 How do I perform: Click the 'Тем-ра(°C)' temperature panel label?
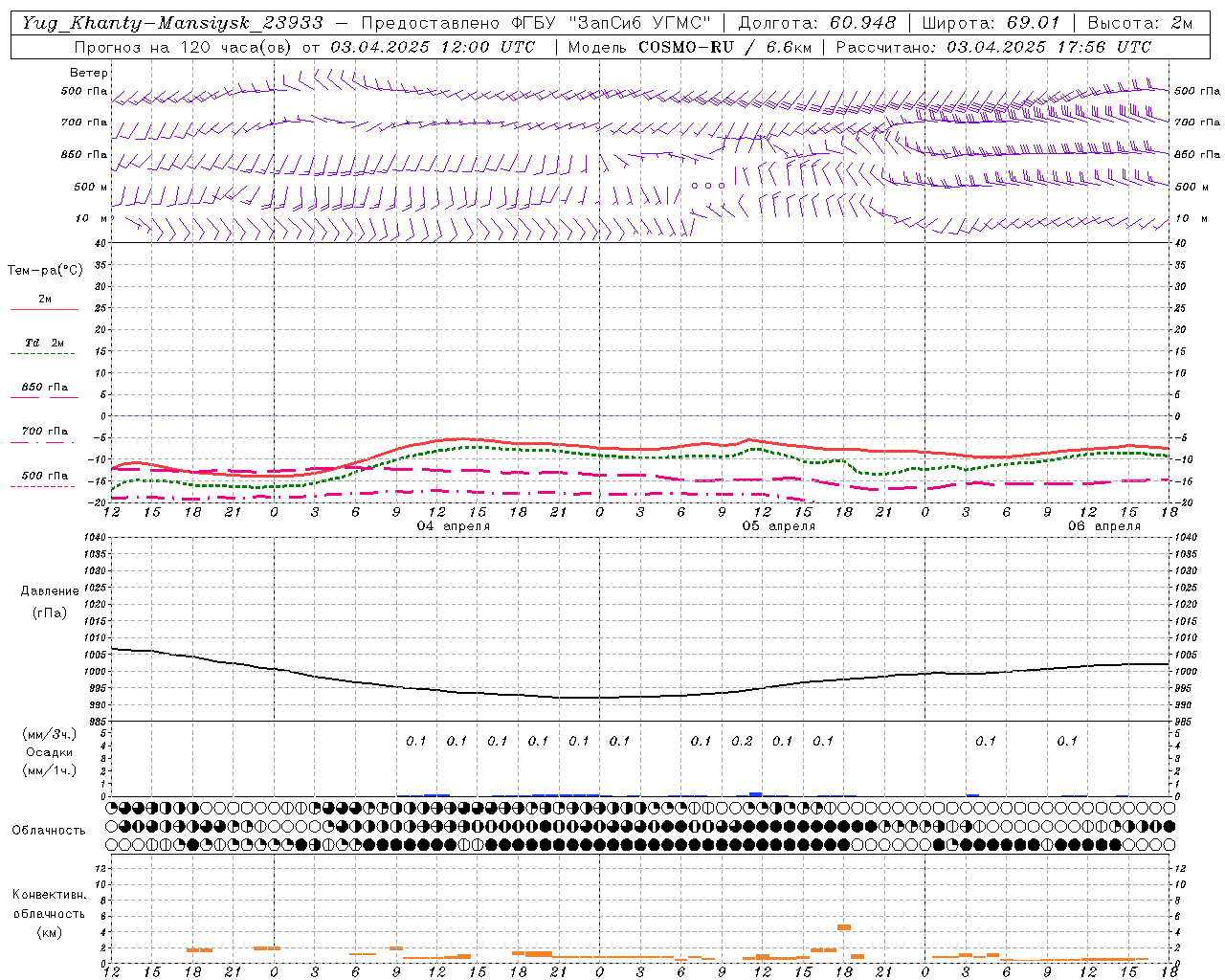pos(45,271)
